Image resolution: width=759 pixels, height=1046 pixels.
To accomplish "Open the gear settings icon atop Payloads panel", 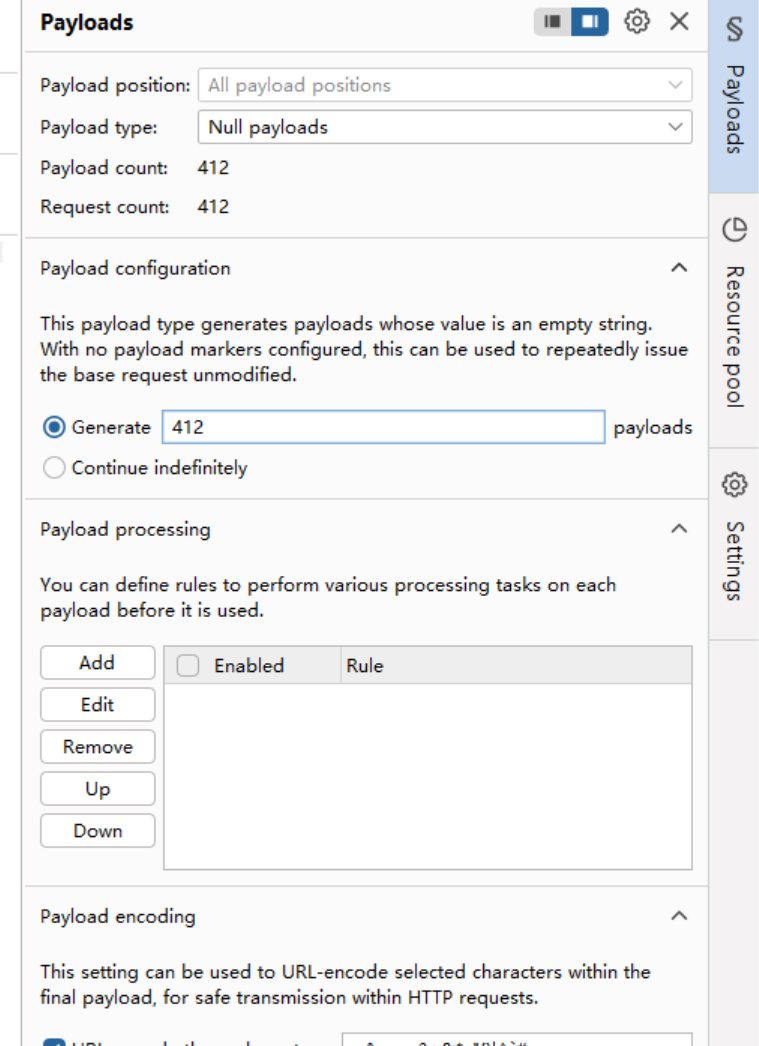I will pos(637,21).
